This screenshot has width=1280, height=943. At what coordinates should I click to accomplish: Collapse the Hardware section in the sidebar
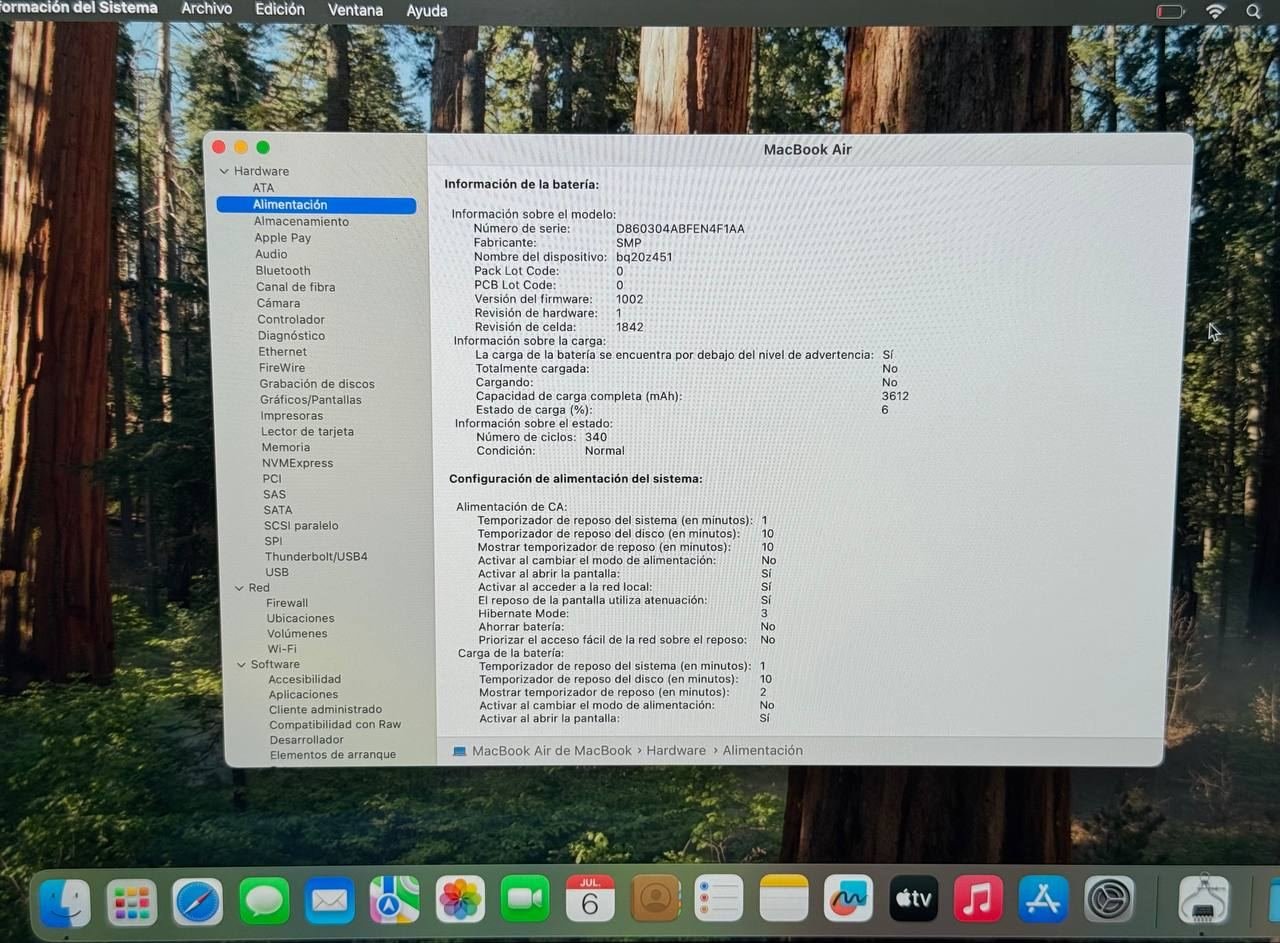[x=224, y=171]
